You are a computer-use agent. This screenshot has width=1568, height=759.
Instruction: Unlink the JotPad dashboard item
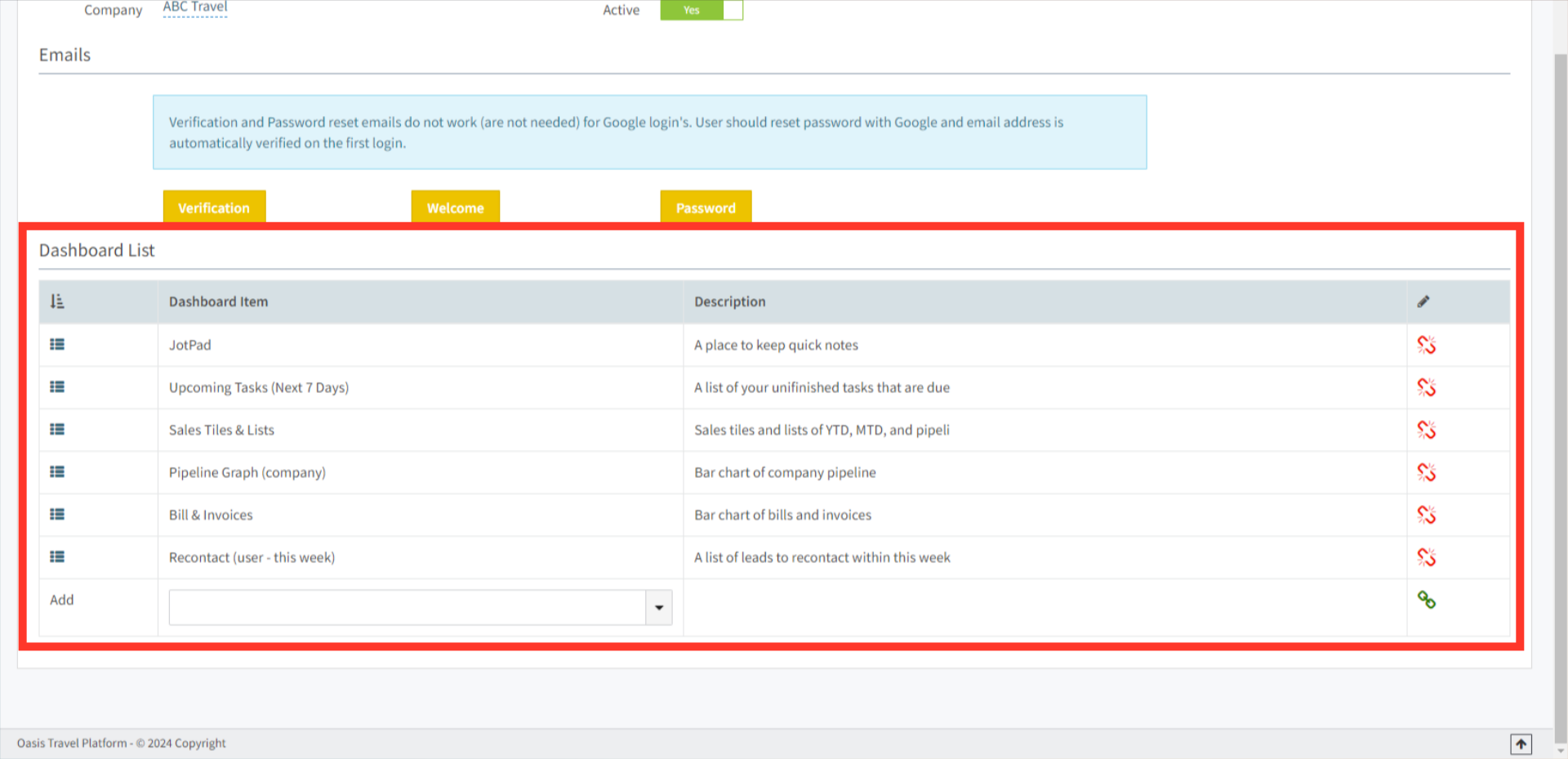click(1427, 345)
